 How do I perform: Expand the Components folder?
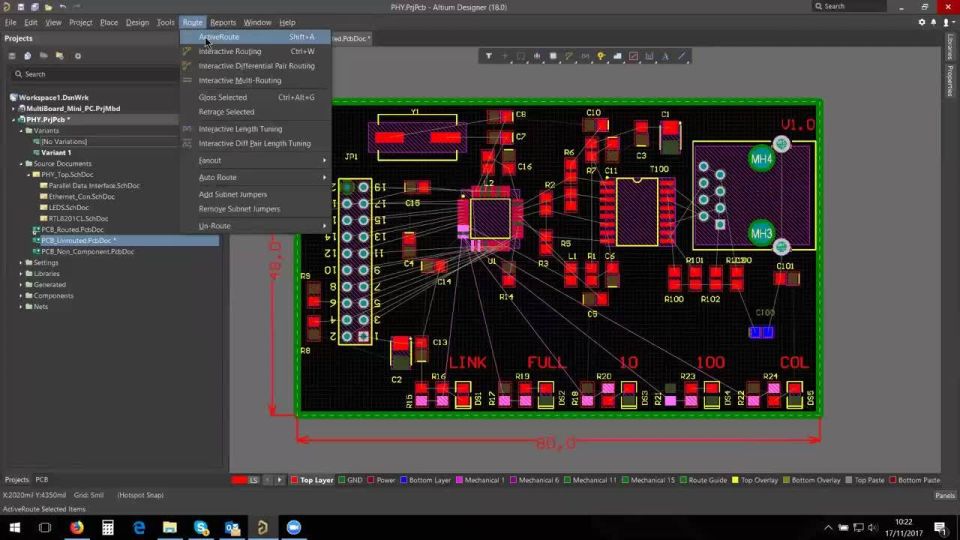[21, 296]
